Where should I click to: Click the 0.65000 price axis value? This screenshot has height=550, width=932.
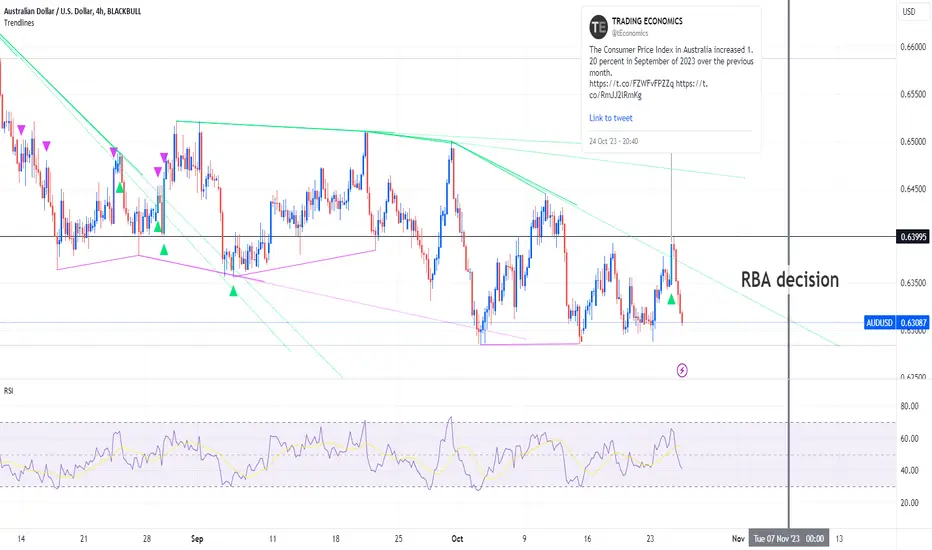[913, 142]
